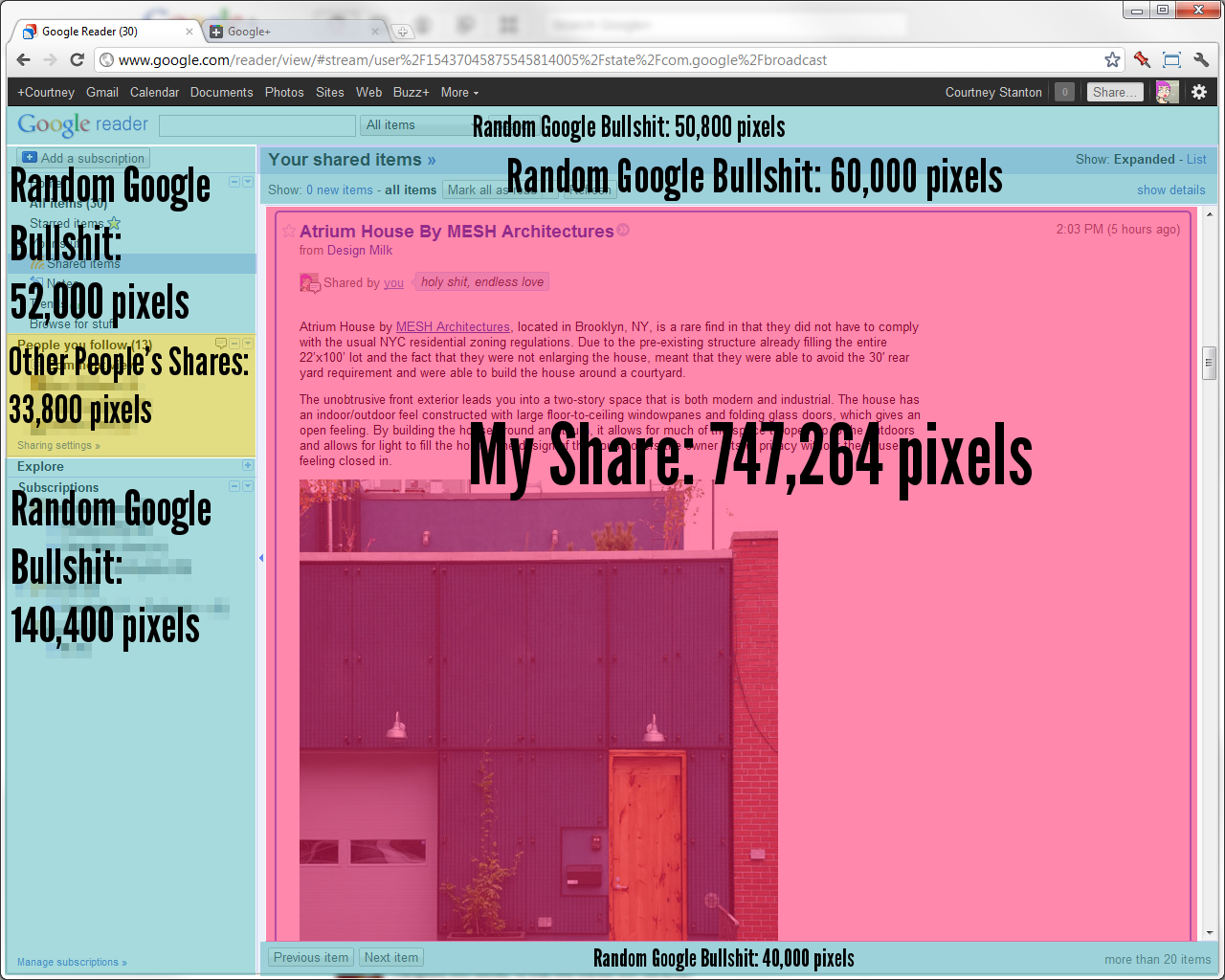
Task: Go to Gmail from the Google bar
Action: pos(102,92)
